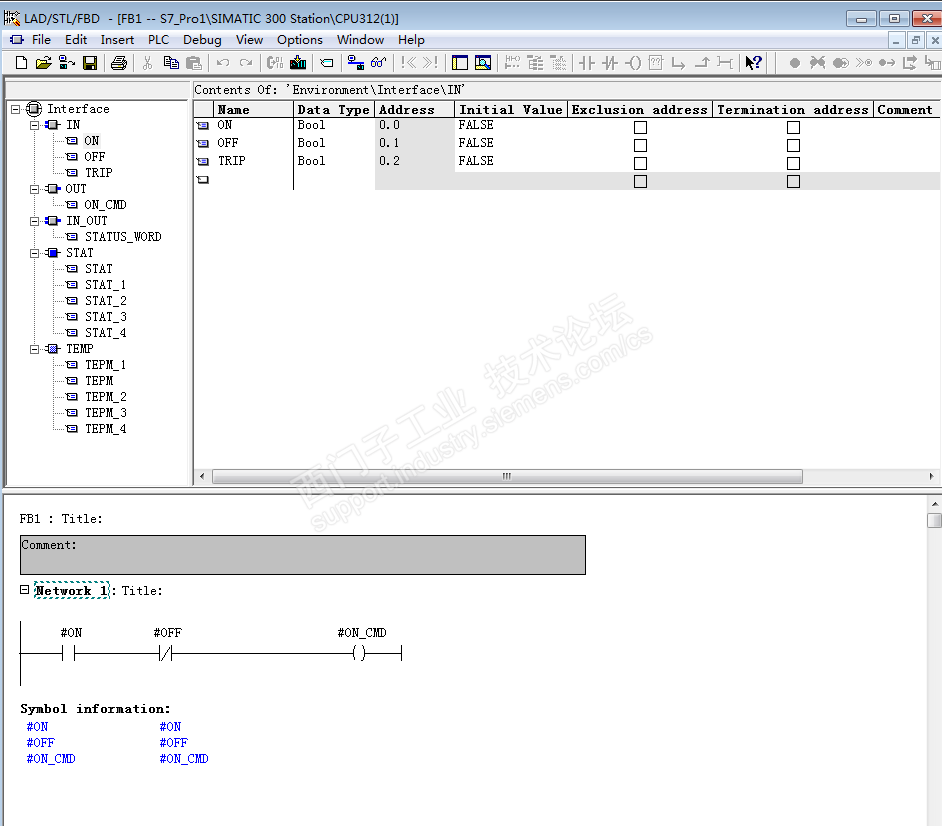Click the Open file folder icon
The width and height of the screenshot is (942, 826).
tap(43, 62)
